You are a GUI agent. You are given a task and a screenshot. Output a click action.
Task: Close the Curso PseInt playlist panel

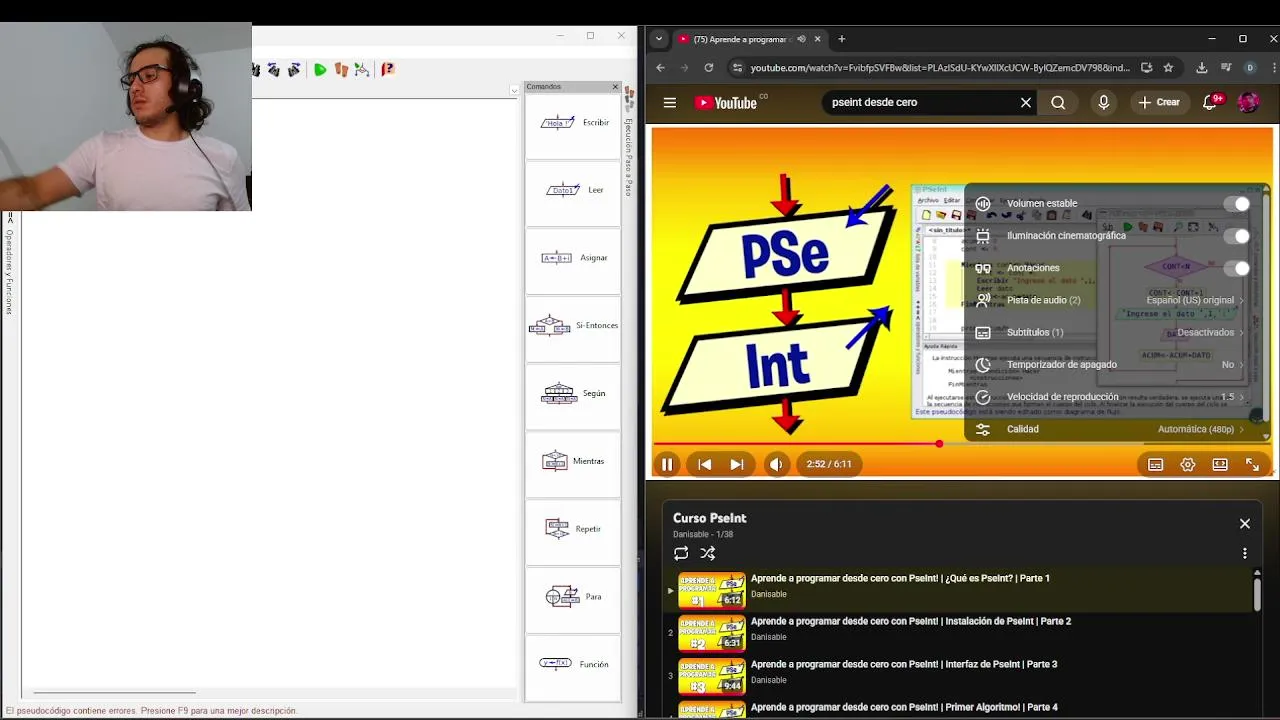point(1245,523)
